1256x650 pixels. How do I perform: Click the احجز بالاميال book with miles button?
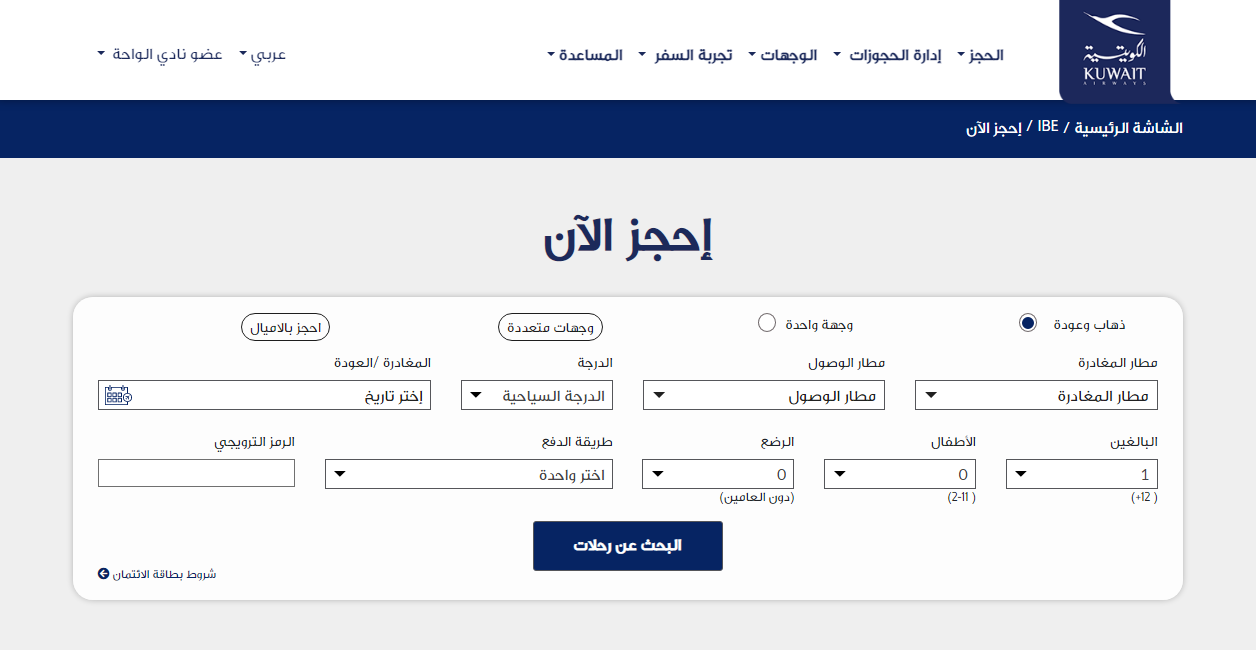click(285, 327)
